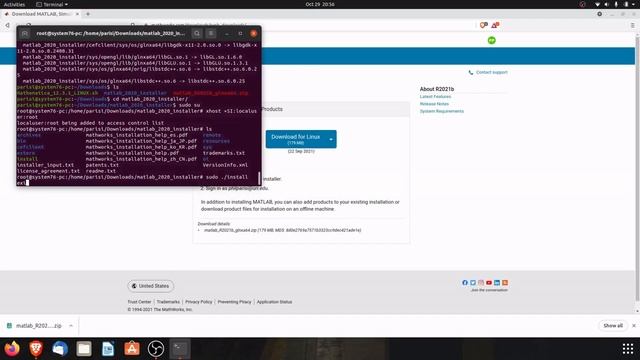640x360 pixels.
Task: Expand the Download for Linux dropdown arrow
Action: (331, 140)
